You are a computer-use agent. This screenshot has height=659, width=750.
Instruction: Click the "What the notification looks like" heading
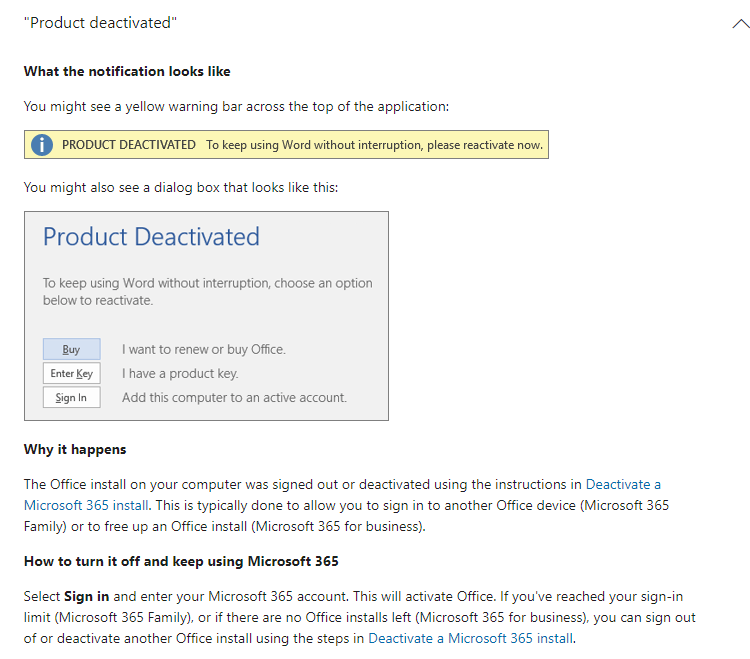[127, 71]
